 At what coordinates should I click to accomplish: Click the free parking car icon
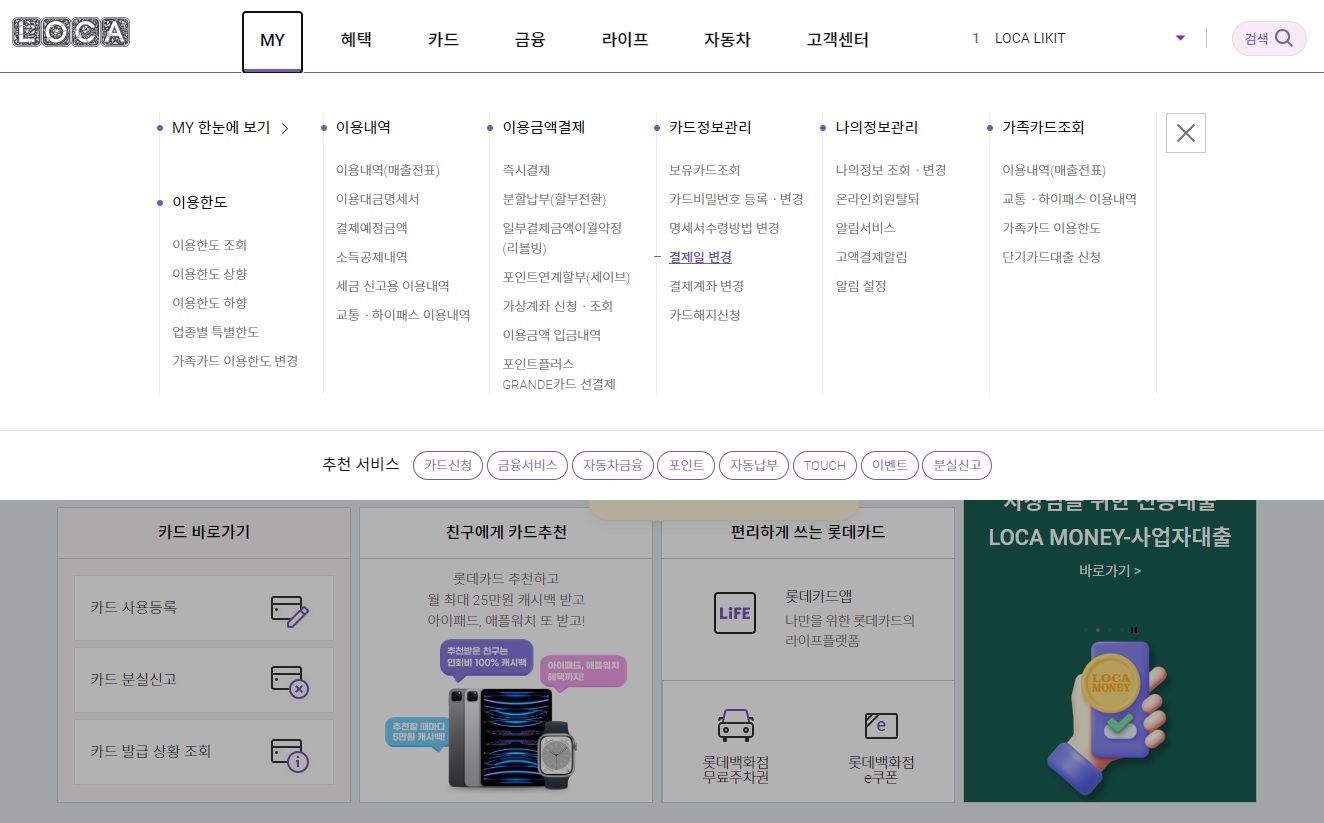736,725
